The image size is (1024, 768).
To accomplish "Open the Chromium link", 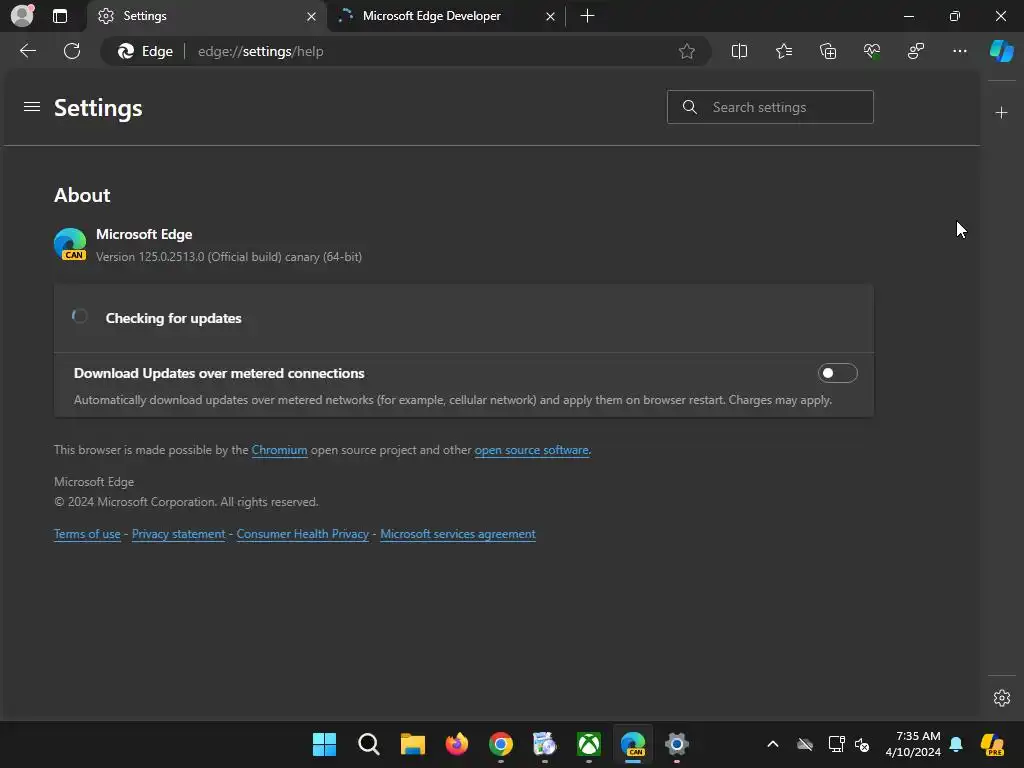I will point(280,450).
